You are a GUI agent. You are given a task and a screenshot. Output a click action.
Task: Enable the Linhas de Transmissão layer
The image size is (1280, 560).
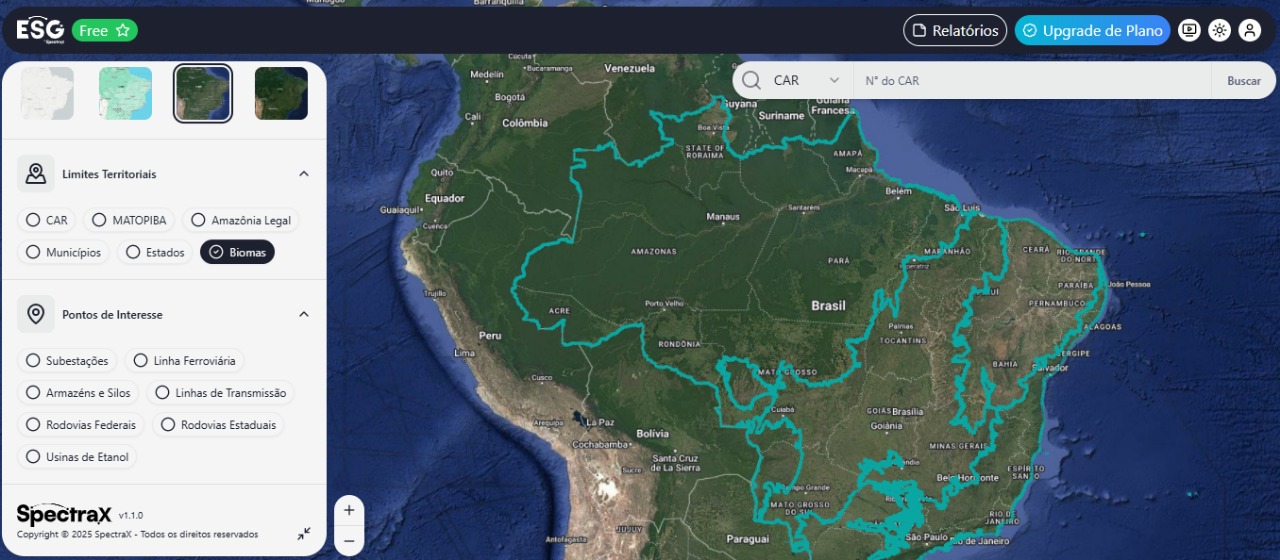pyautogui.click(x=221, y=393)
